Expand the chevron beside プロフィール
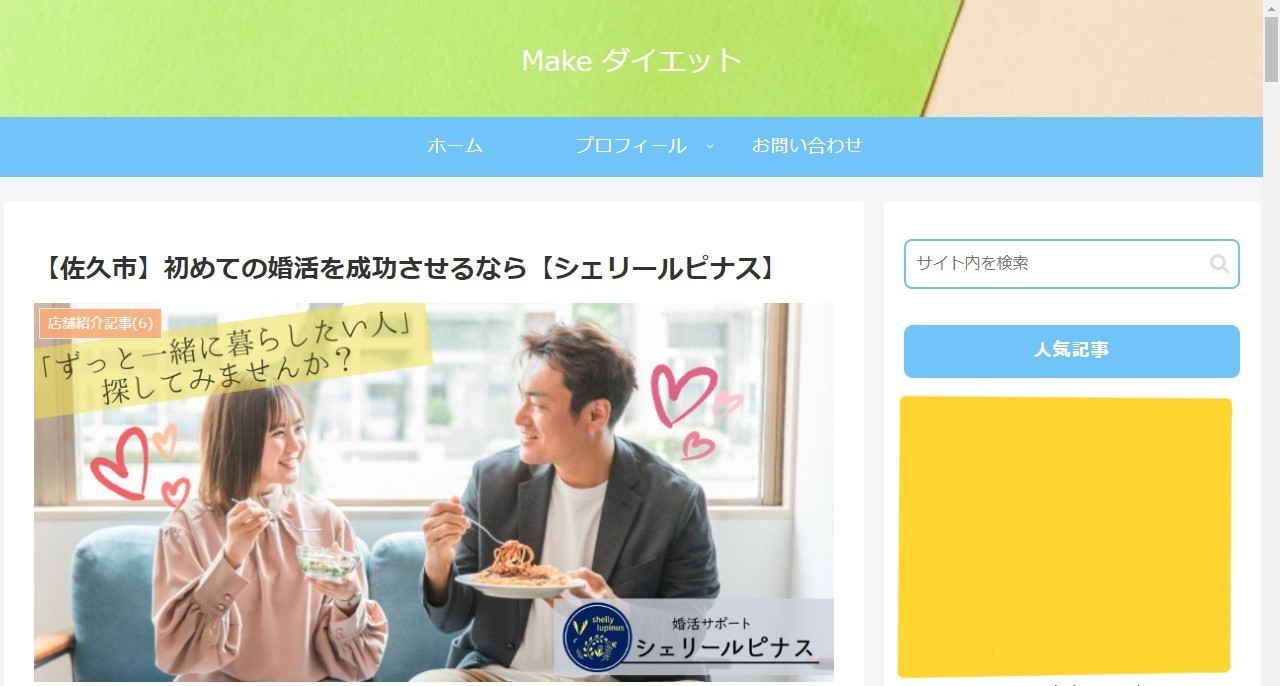Image resolution: width=1280 pixels, height=686 pixels. pos(710,146)
